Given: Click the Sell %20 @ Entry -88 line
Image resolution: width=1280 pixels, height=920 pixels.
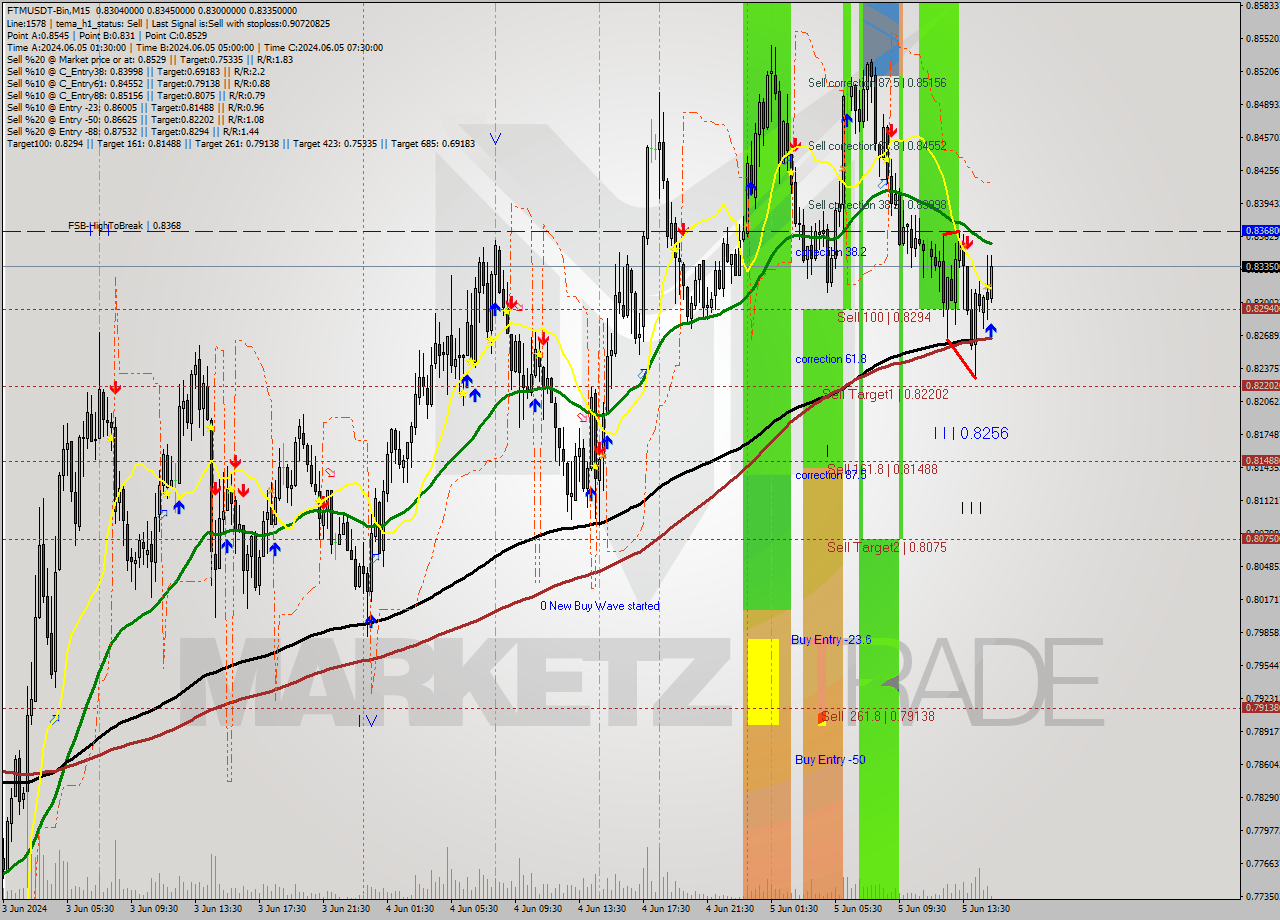Looking at the screenshot, I should 132,131.
